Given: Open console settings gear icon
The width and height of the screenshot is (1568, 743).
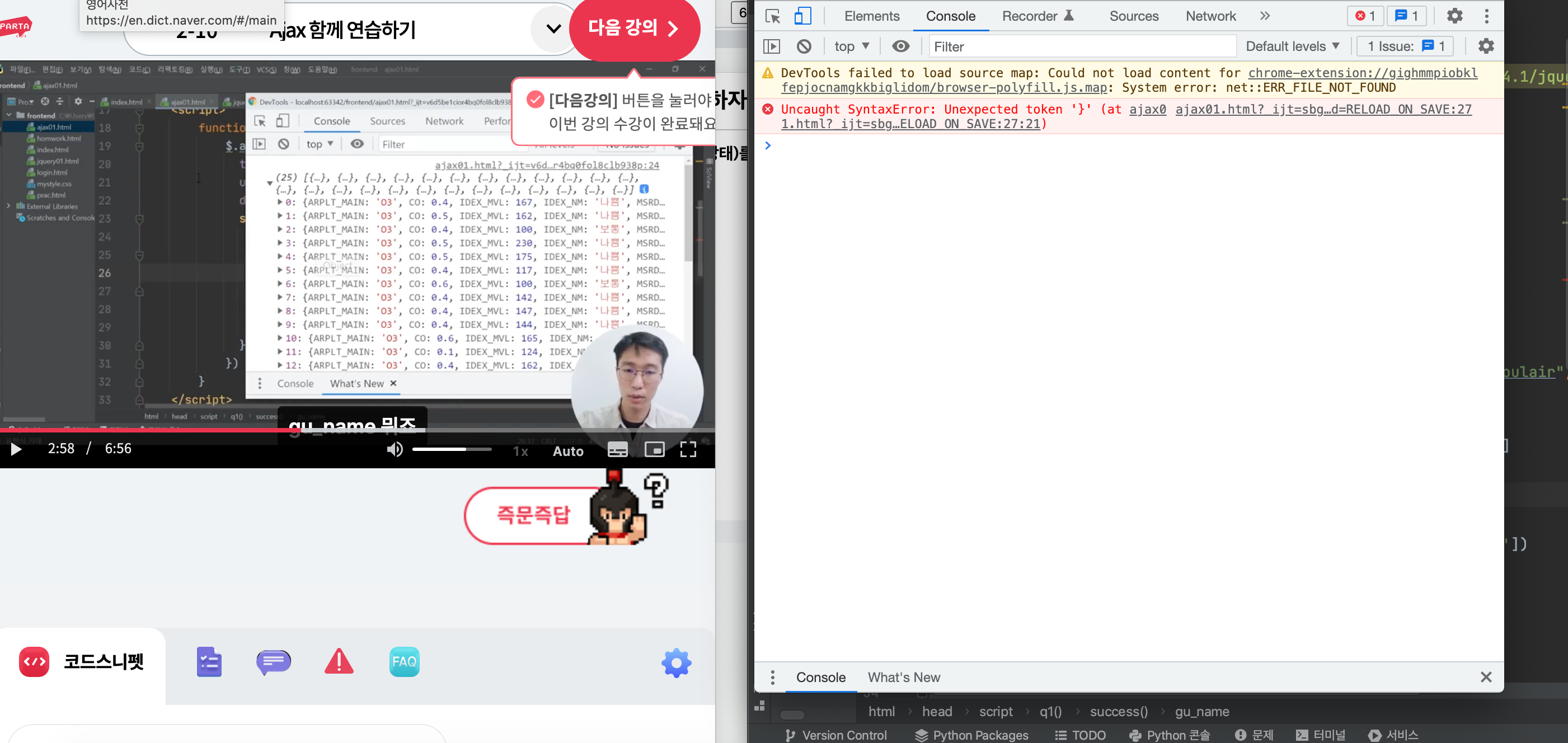Looking at the screenshot, I should coord(1486,46).
